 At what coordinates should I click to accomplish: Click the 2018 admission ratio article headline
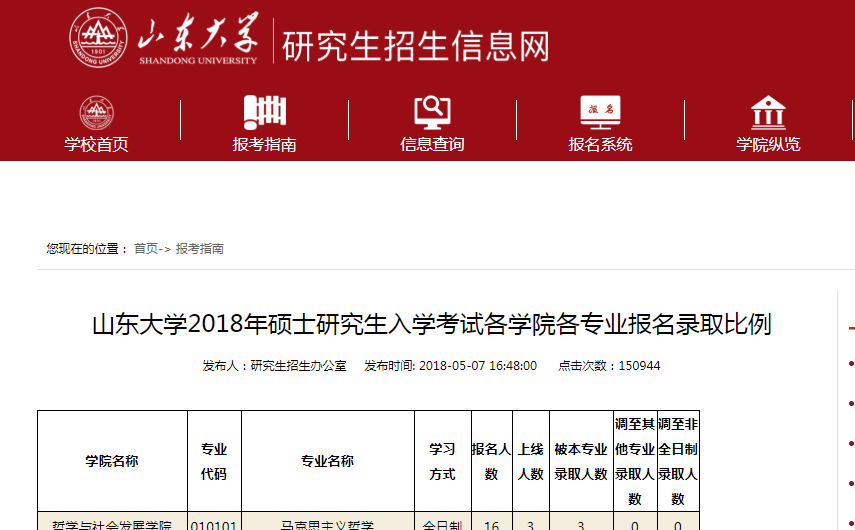pyautogui.click(x=431, y=325)
